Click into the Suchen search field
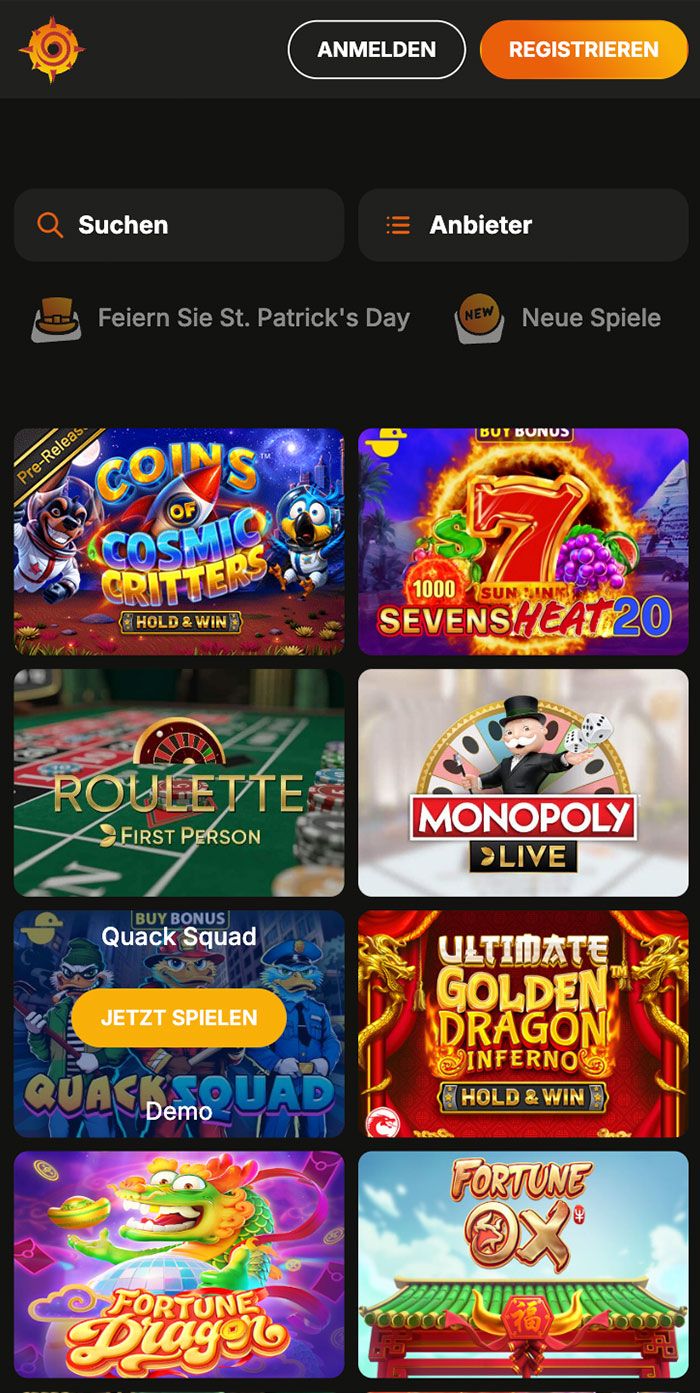This screenshot has width=700, height=1393. click(179, 225)
